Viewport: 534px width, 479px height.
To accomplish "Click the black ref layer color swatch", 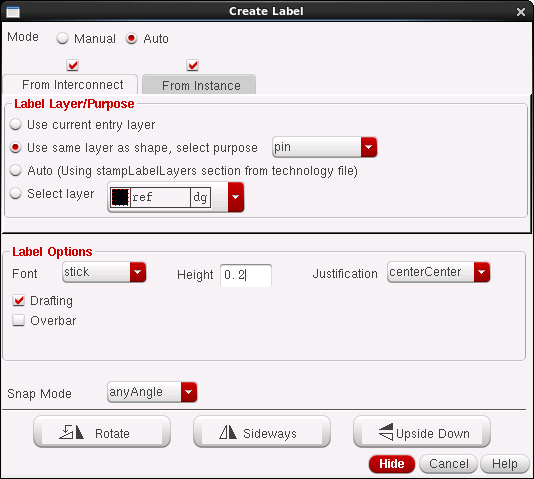I will (x=120, y=197).
